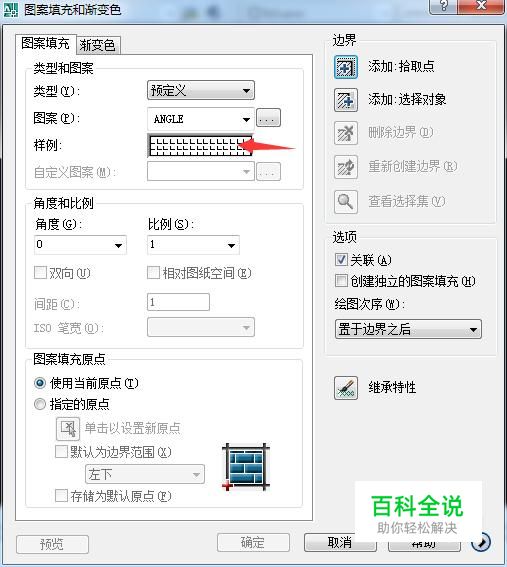Click the round expand-dialog arrow icon

[481, 542]
